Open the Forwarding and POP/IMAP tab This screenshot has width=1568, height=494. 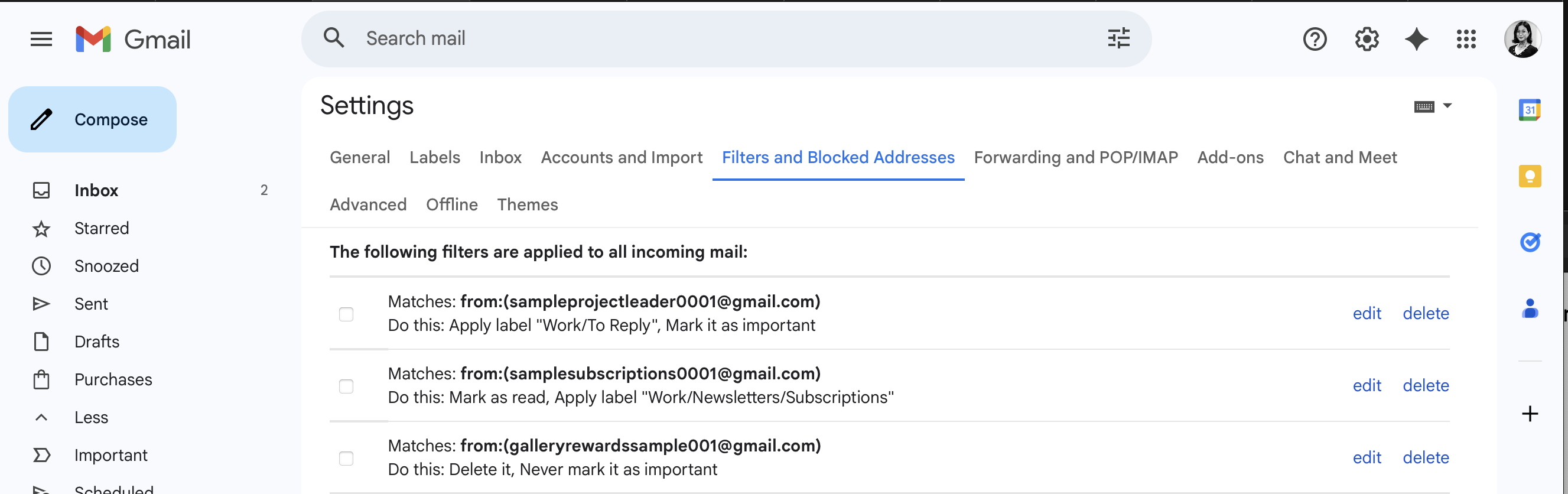(1075, 157)
